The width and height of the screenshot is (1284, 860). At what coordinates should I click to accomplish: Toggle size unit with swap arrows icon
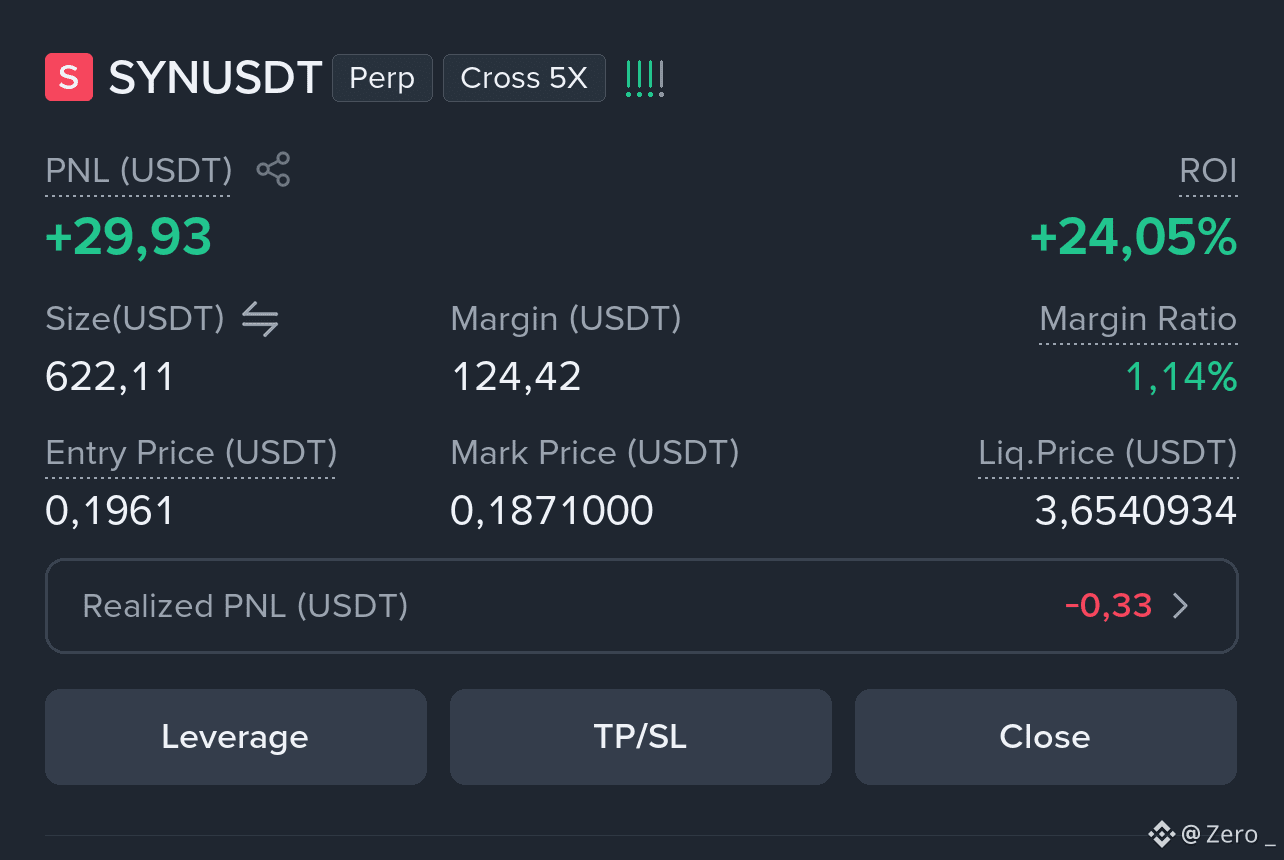(x=260, y=319)
